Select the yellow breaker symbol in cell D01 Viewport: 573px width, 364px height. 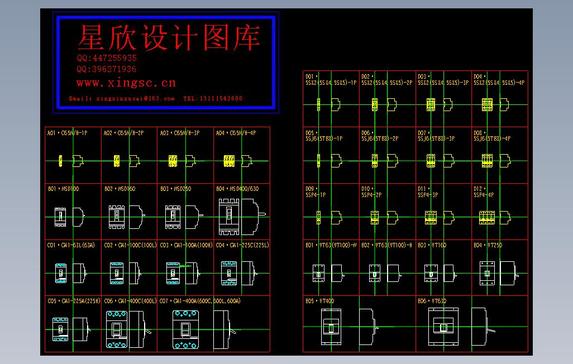[x=319, y=105]
